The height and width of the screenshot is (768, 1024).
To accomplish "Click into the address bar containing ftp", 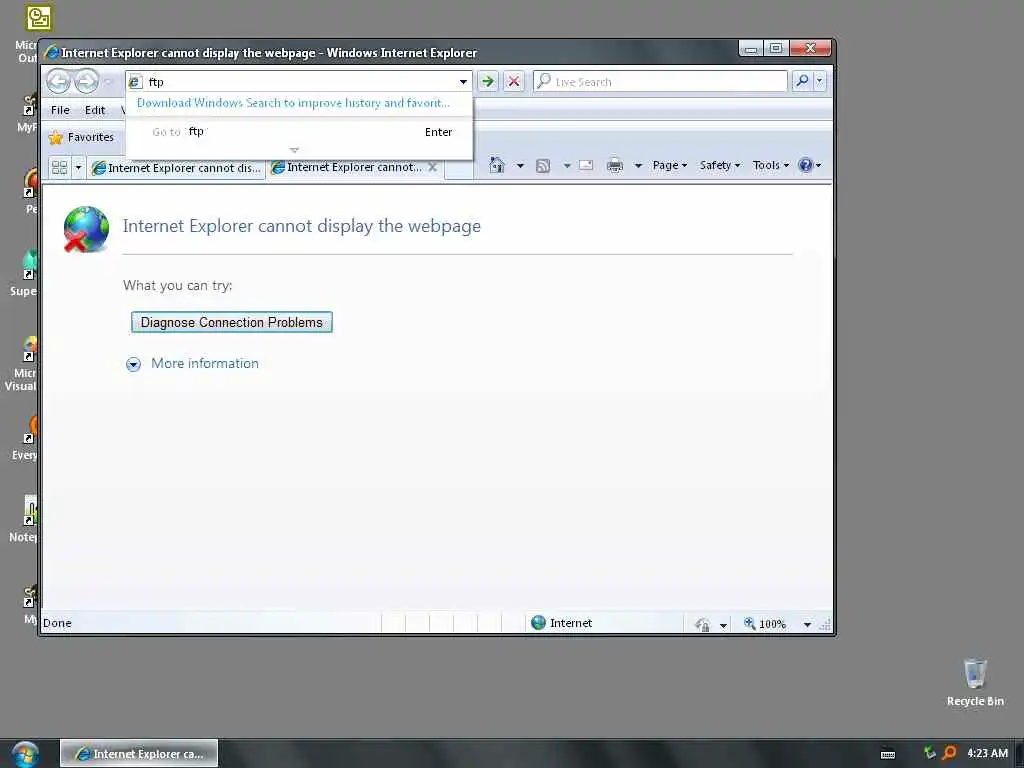I will 298,82.
